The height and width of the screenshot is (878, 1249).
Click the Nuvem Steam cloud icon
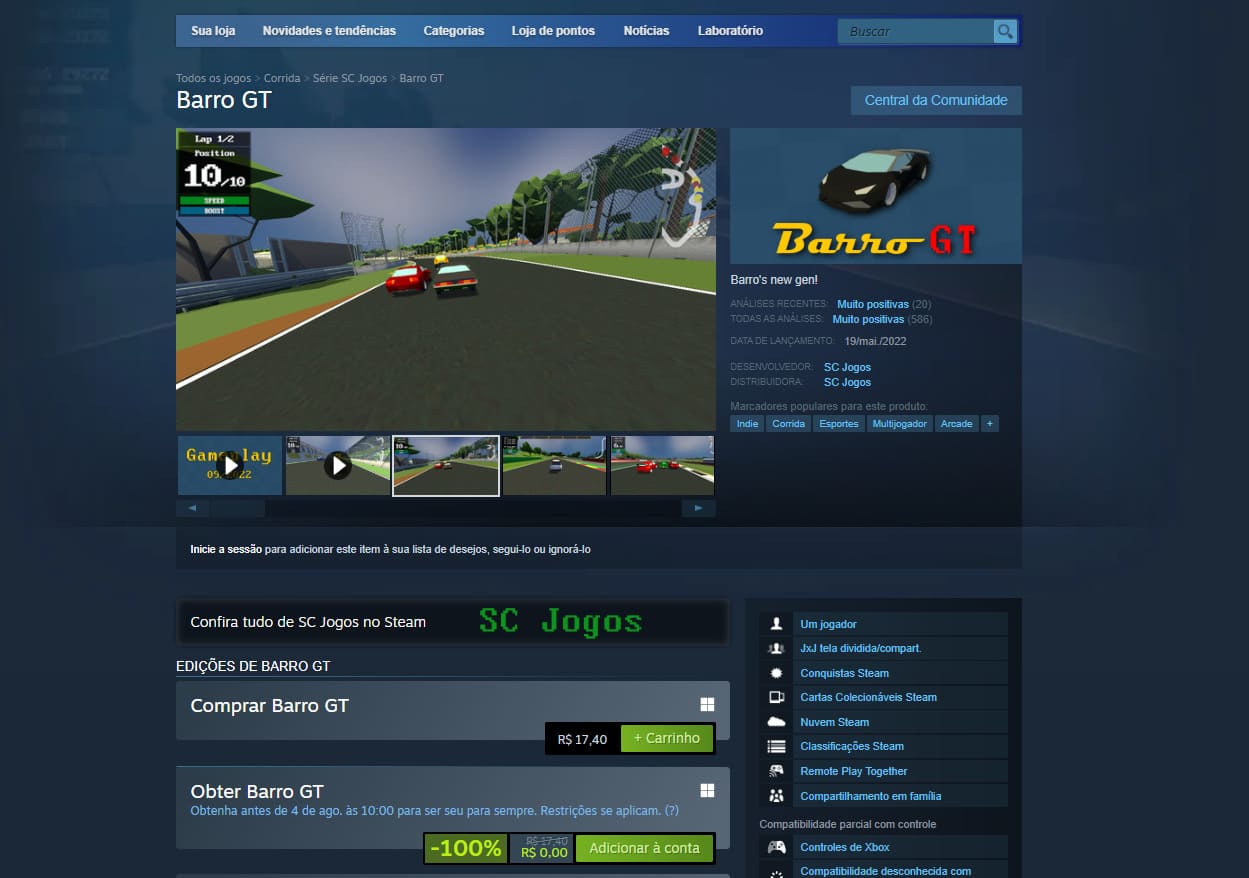coord(776,722)
